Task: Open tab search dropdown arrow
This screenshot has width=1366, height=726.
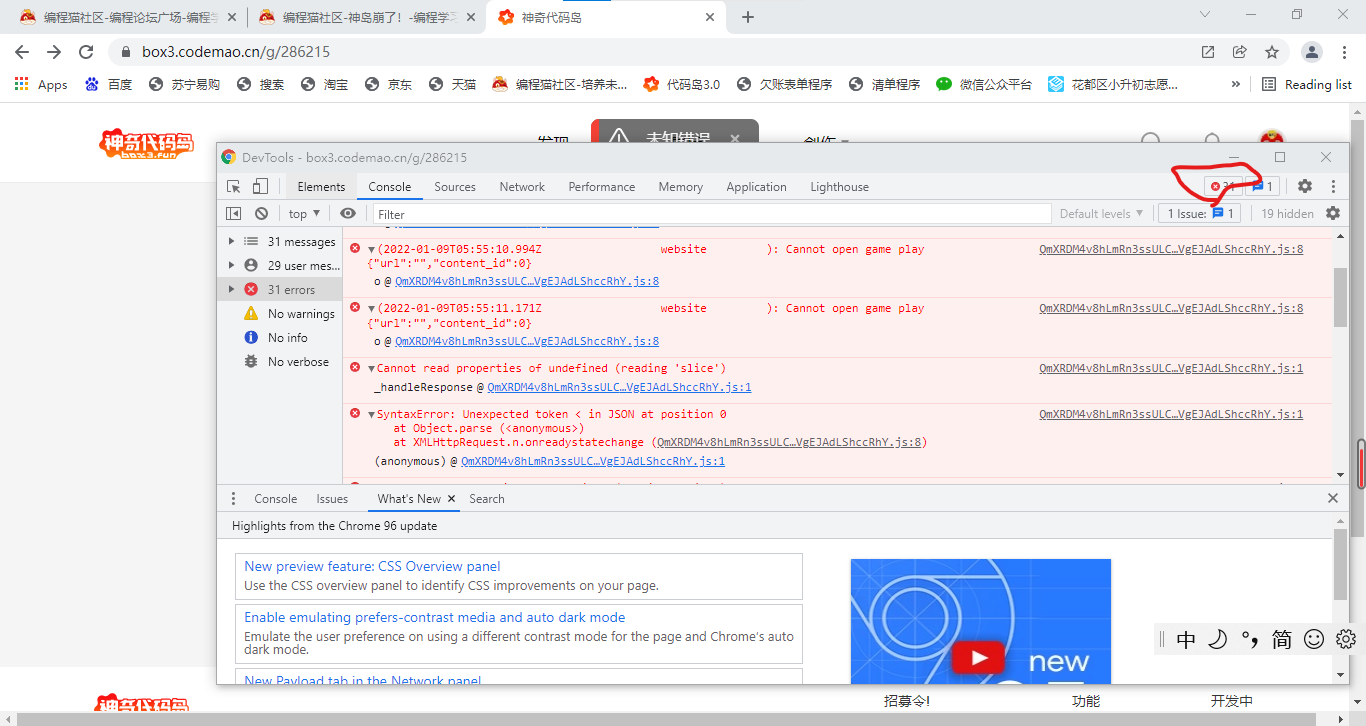Action: tap(1204, 14)
